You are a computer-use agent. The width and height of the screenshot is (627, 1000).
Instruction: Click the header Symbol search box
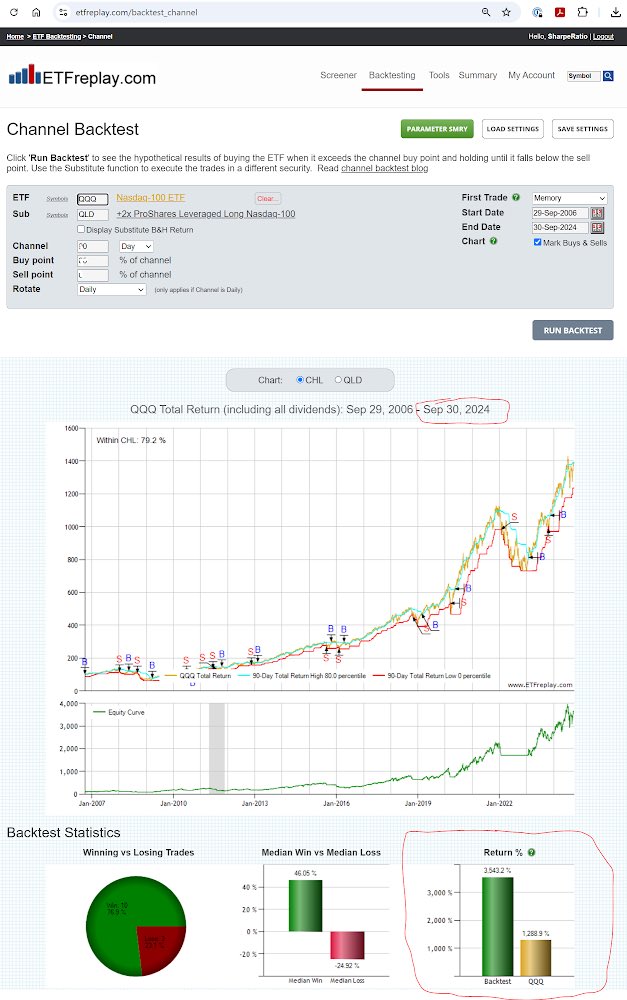pos(584,76)
